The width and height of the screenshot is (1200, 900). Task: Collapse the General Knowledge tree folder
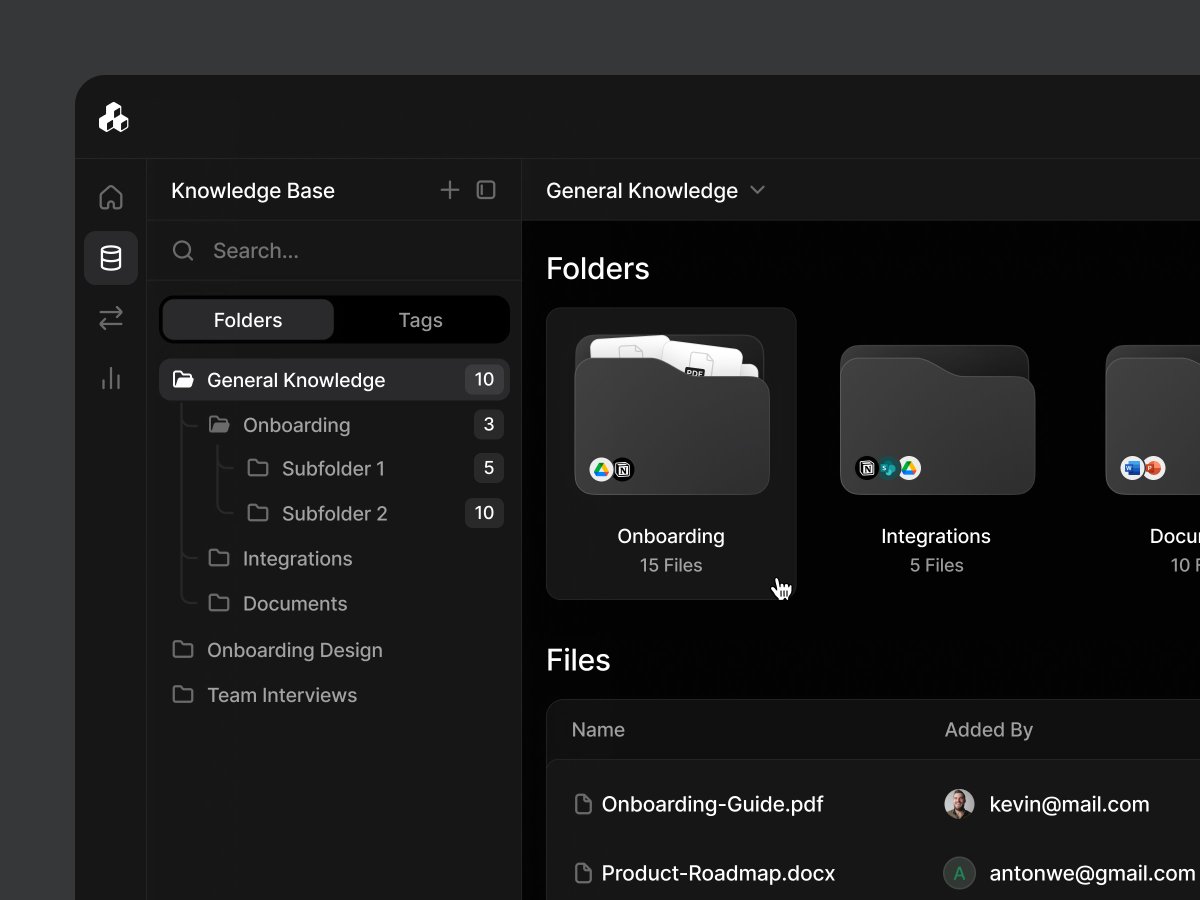click(x=183, y=380)
